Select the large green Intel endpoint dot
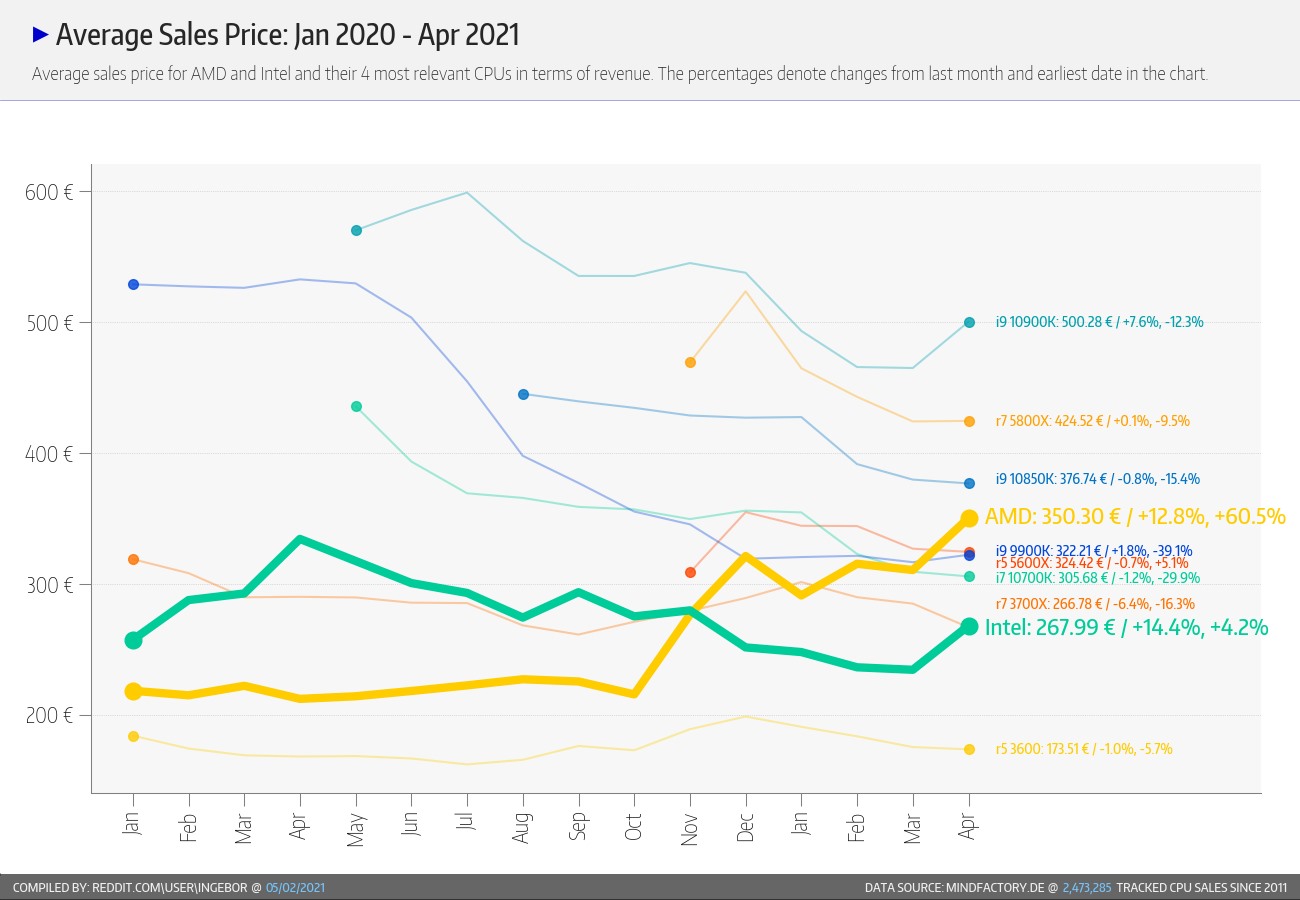 [x=969, y=626]
